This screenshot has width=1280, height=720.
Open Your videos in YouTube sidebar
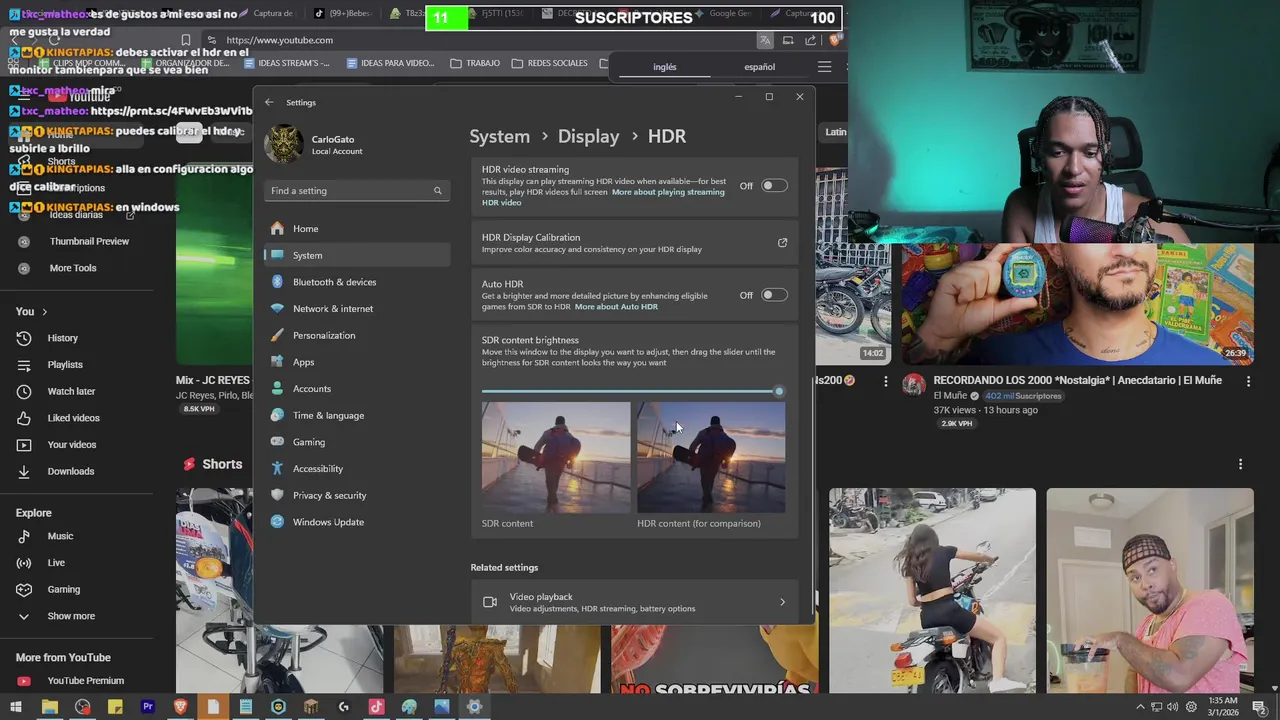click(x=72, y=445)
